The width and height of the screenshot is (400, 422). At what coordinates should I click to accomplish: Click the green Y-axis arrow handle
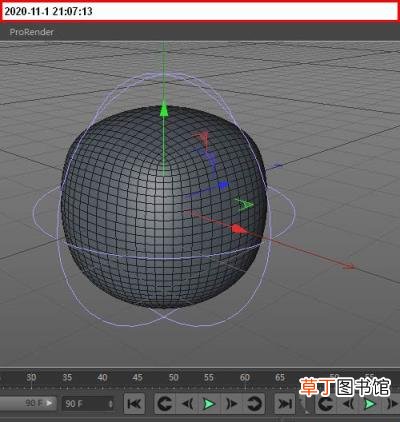[x=163, y=110]
